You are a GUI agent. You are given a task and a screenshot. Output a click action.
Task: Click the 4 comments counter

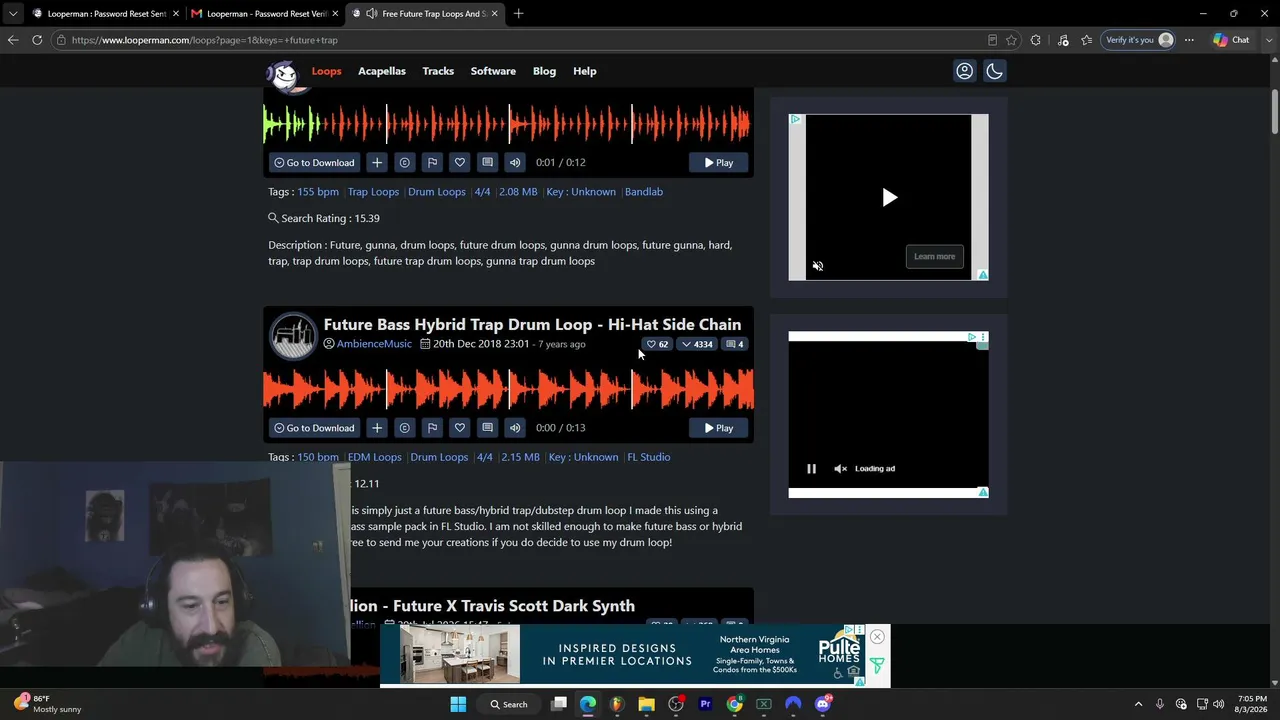point(735,344)
